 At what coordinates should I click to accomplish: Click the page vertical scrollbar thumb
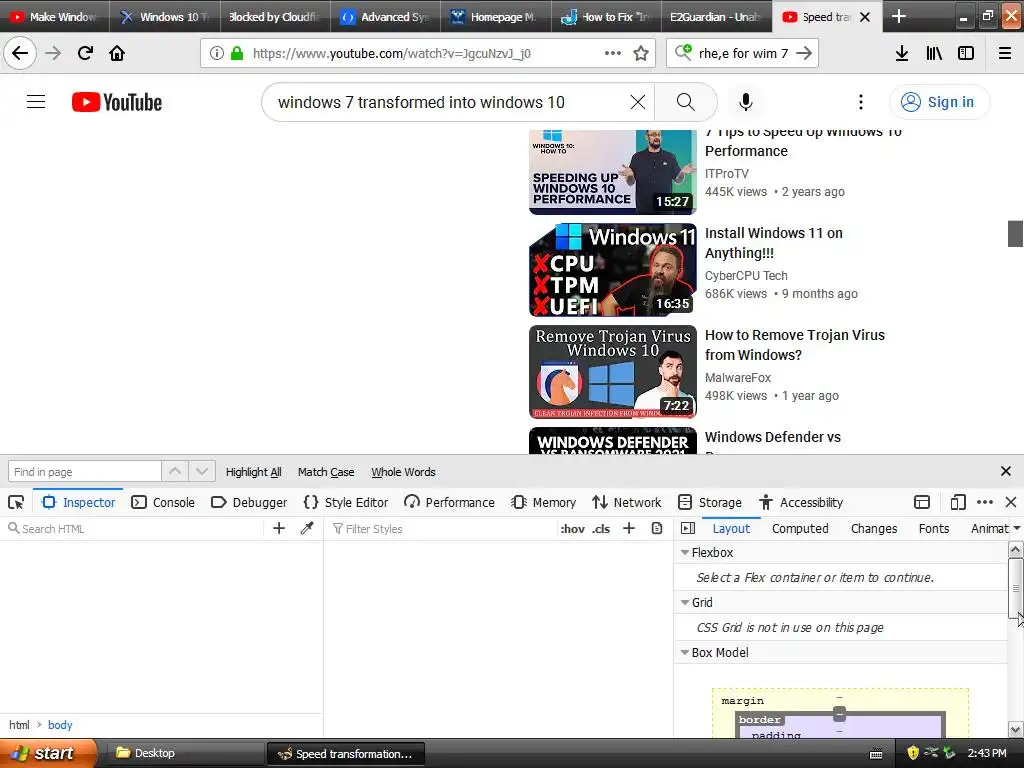click(x=1015, y=234)
